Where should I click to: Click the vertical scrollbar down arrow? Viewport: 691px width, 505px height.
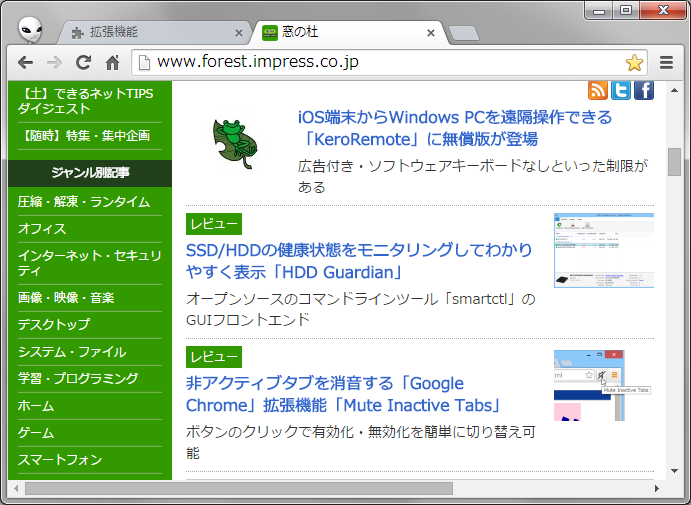coord(674,471)
